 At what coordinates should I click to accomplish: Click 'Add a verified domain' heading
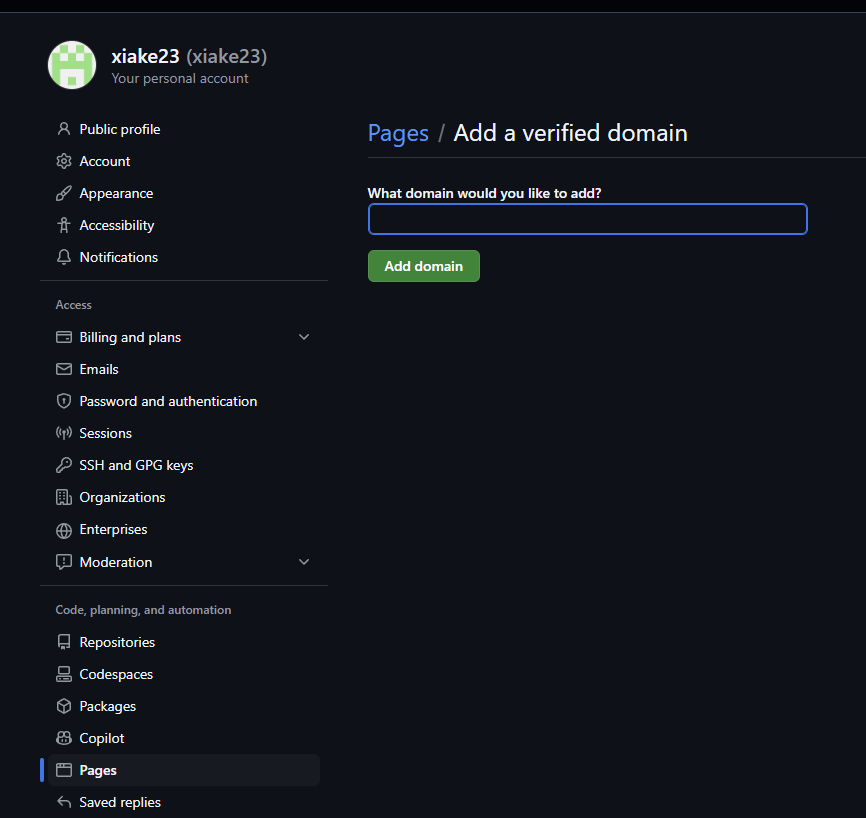pyautogui.click(x=571, y=133)
